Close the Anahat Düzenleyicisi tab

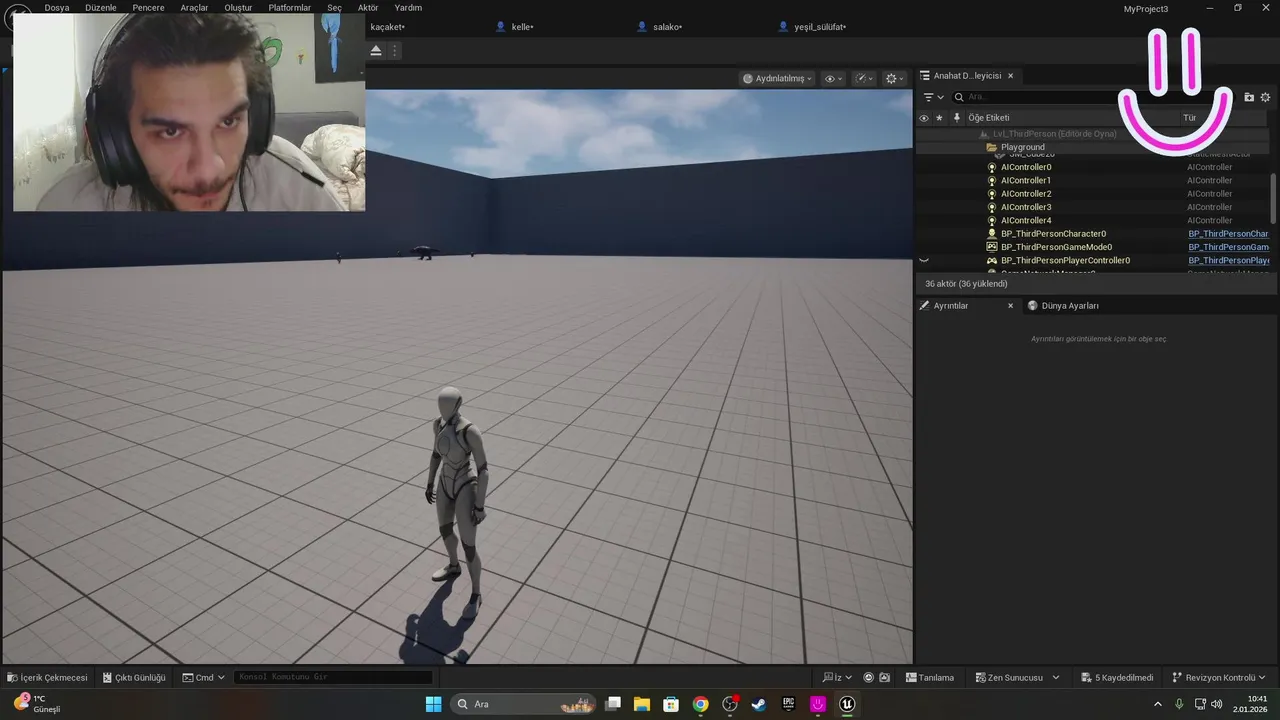[1010, 76]
